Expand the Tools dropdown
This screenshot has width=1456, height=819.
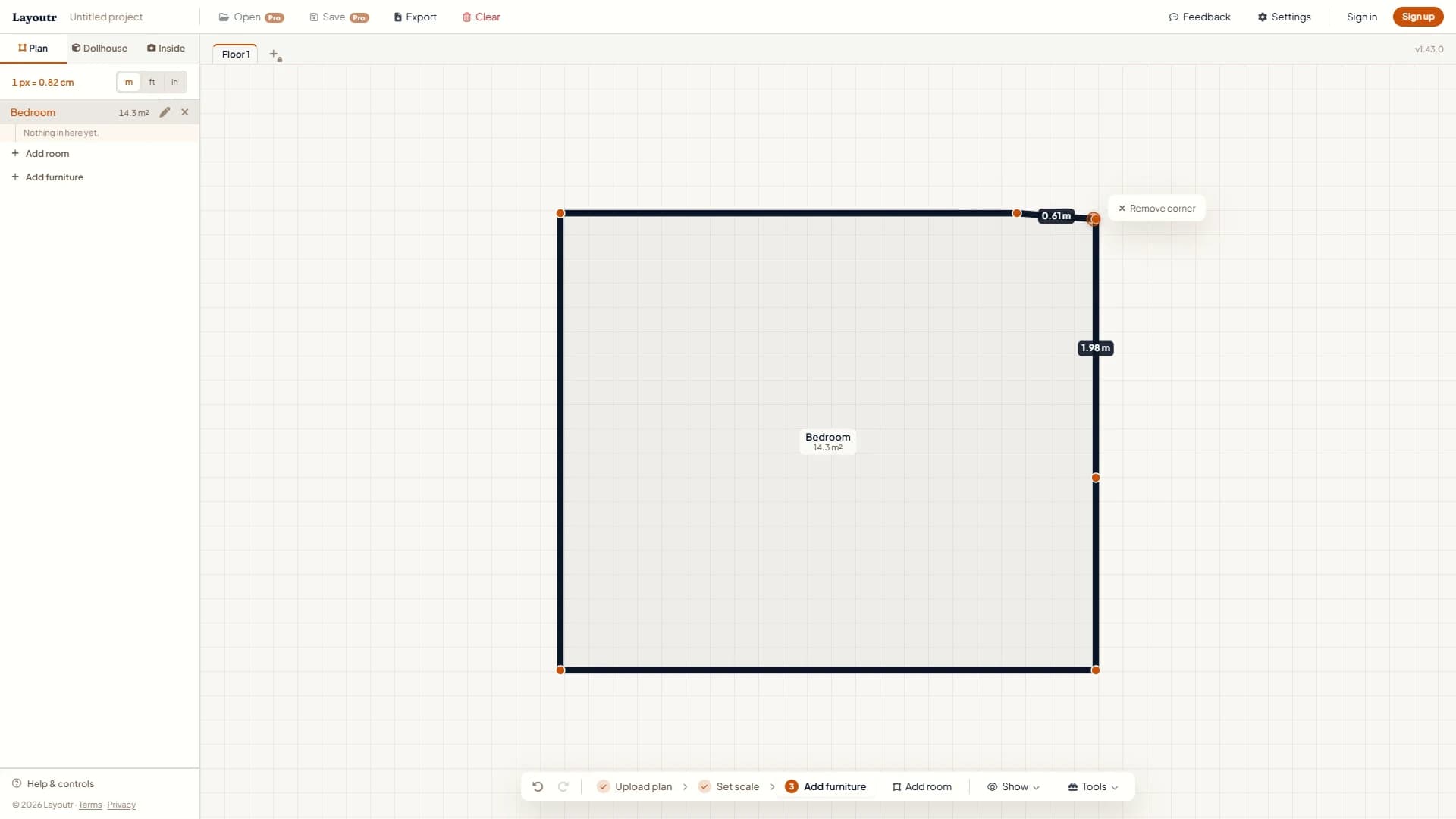coord(1093,786)
